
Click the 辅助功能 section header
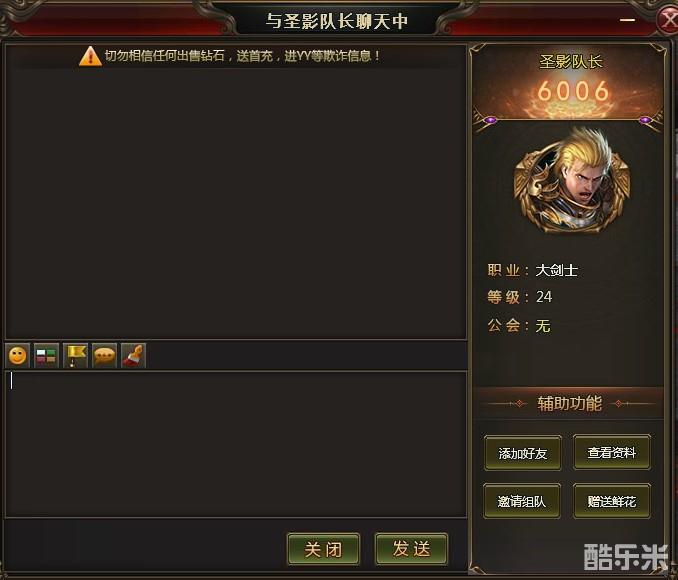[569, 404]
